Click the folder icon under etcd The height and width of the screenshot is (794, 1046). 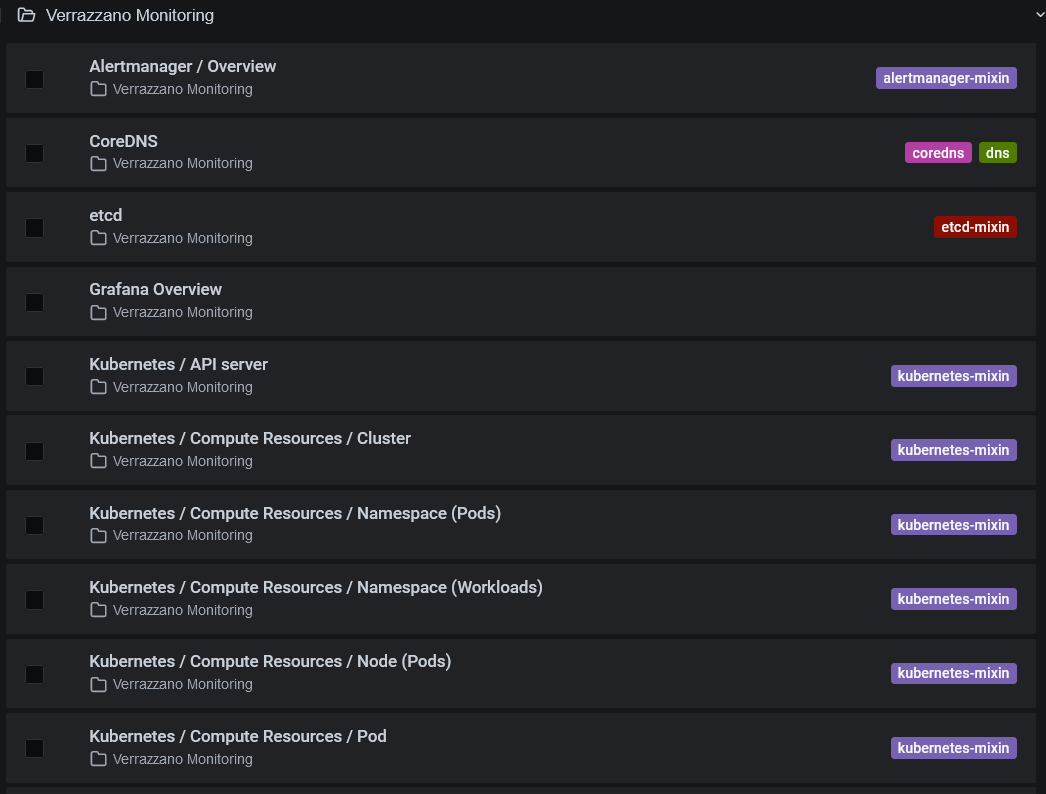point(97,237)
